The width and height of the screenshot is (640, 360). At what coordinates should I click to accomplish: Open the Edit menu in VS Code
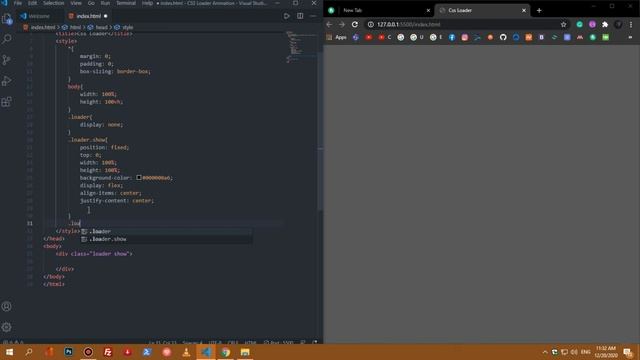click(33, 3)
